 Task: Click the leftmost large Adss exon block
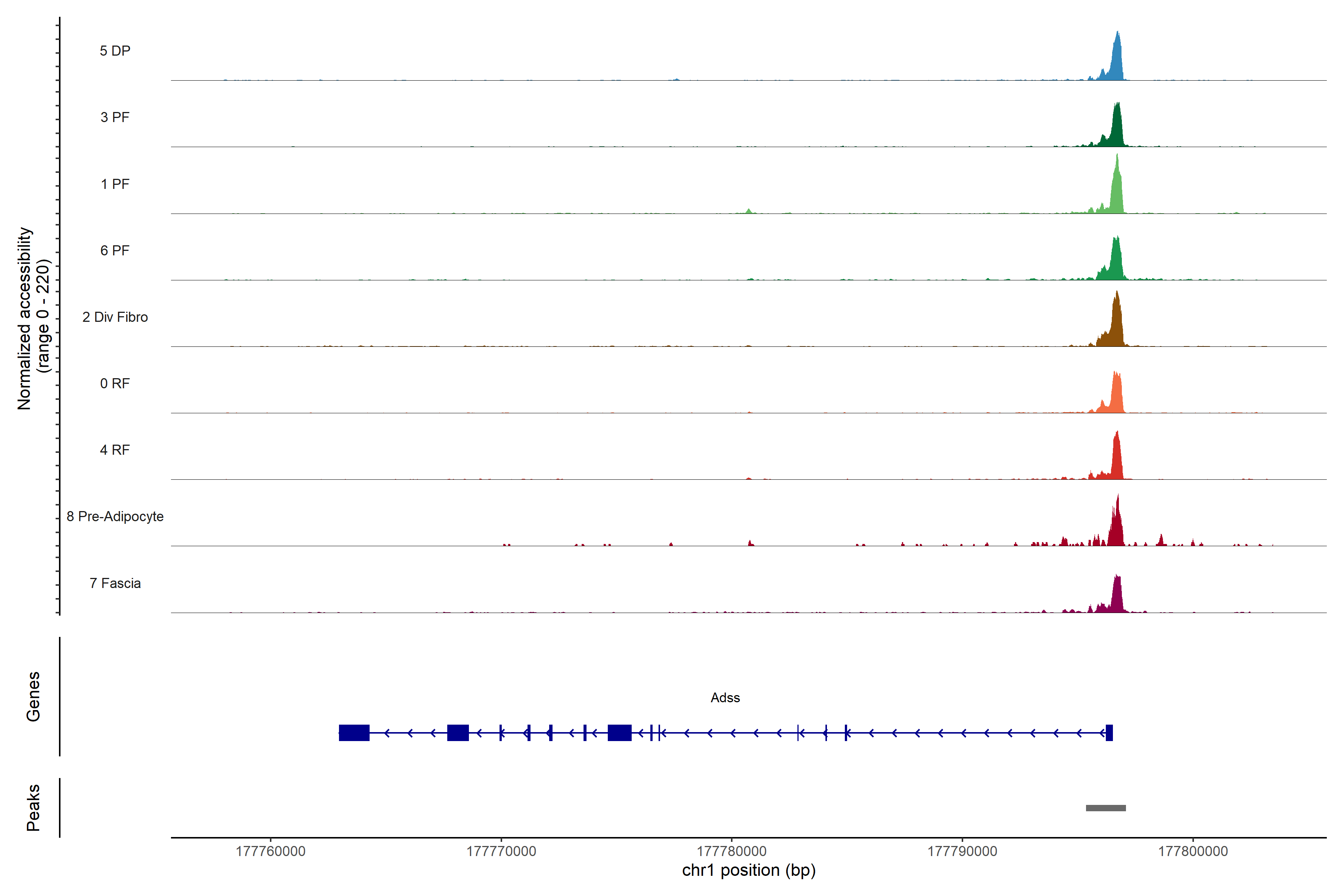pyautogui.click(x=354, y=732)
